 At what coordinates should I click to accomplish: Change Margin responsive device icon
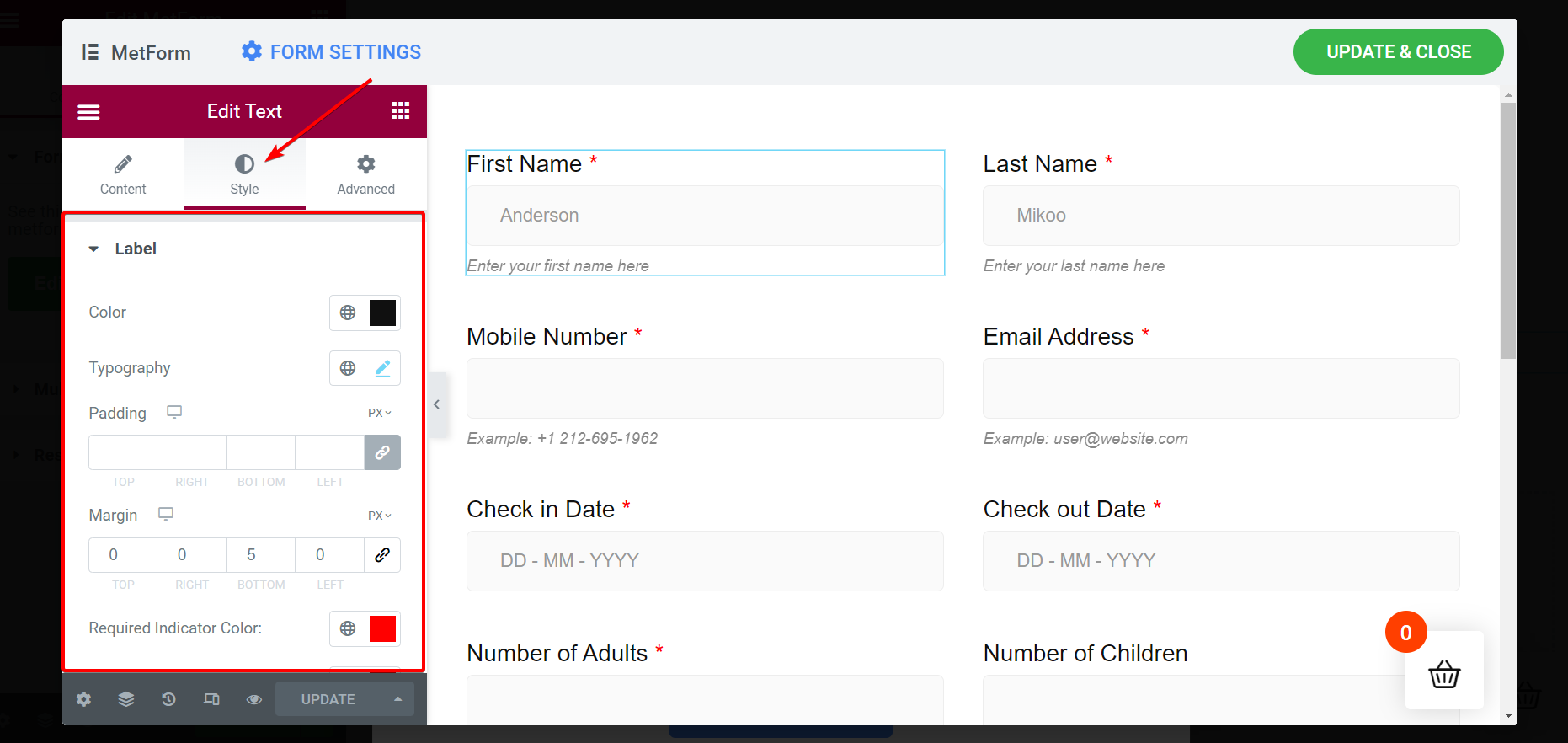click(166, 514)
